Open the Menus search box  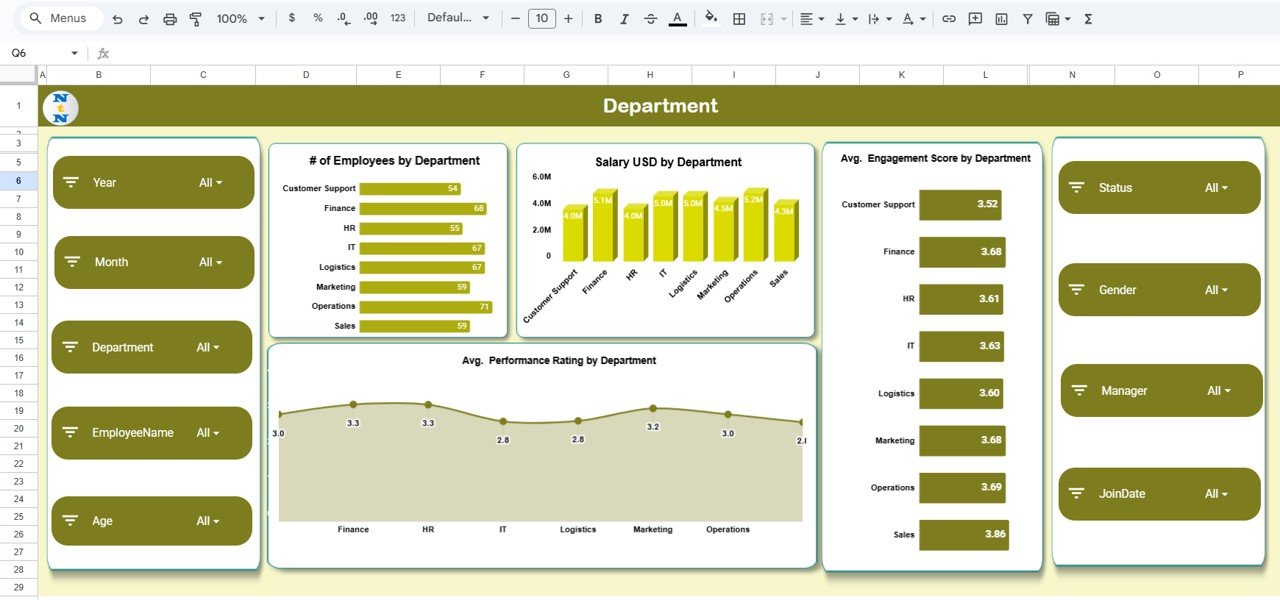pyautogui.click(x=57, y=18)
